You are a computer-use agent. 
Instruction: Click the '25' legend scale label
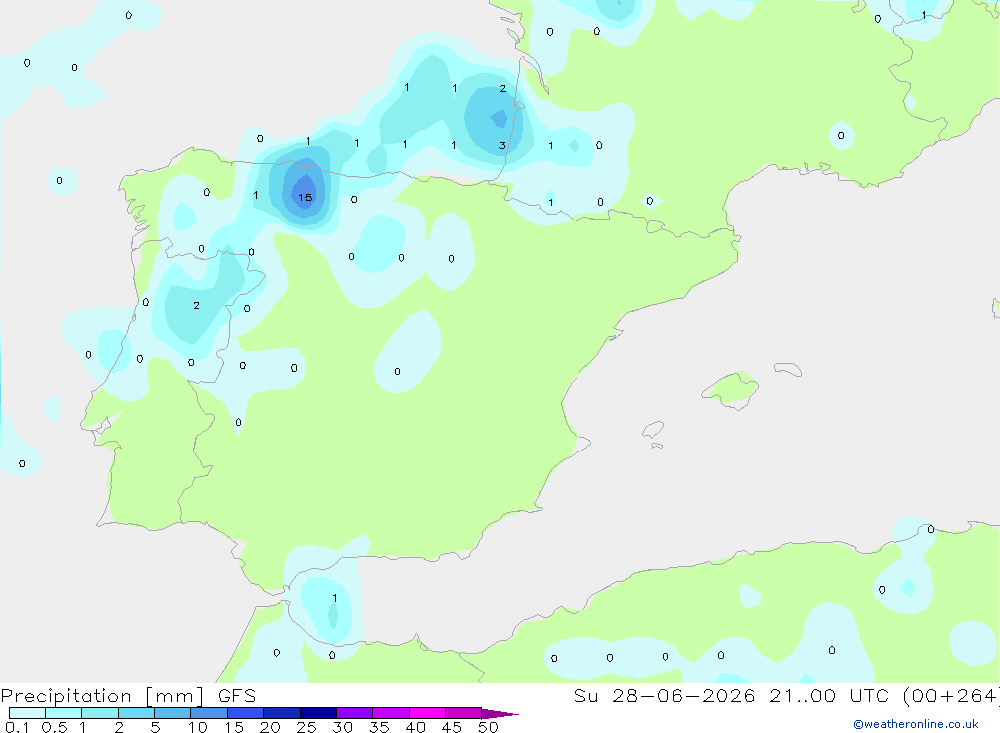point(306,727)
